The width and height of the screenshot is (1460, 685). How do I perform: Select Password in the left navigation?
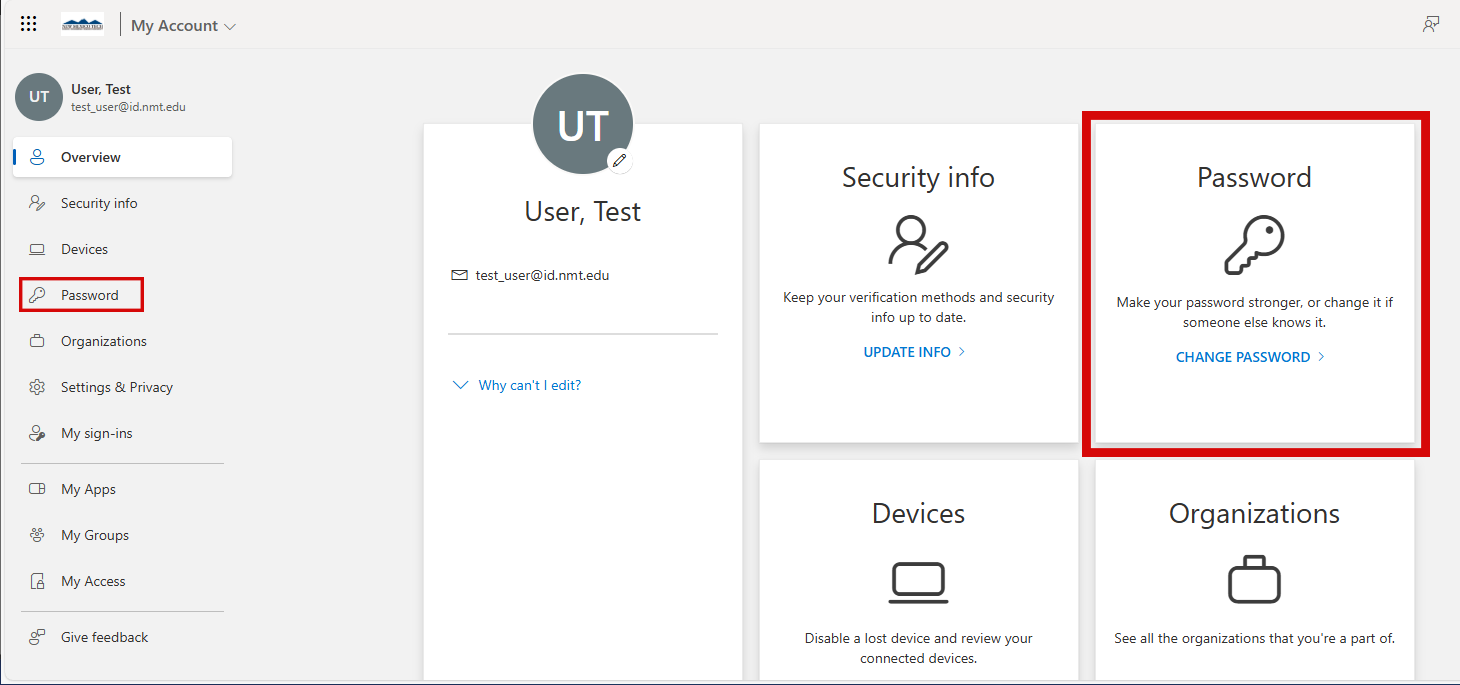[89, 295]
